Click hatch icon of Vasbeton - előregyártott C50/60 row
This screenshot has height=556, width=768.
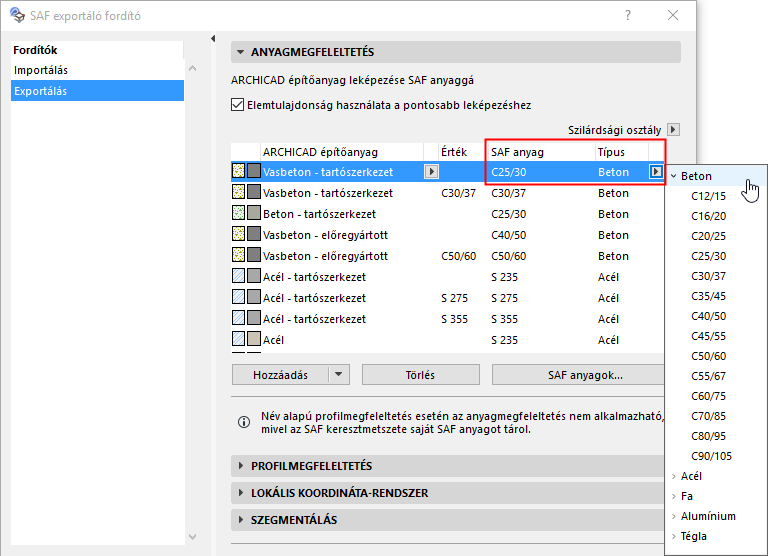click(239, 255)
